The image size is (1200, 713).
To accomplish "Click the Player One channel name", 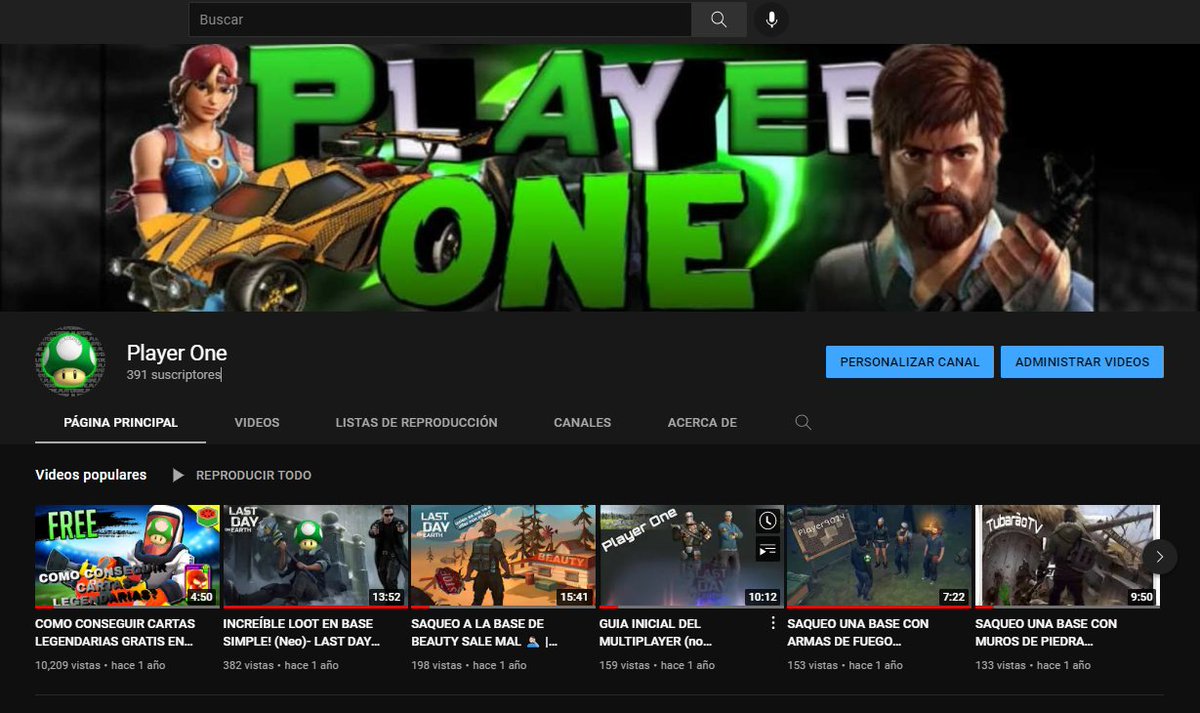I will tap(177, 353).
